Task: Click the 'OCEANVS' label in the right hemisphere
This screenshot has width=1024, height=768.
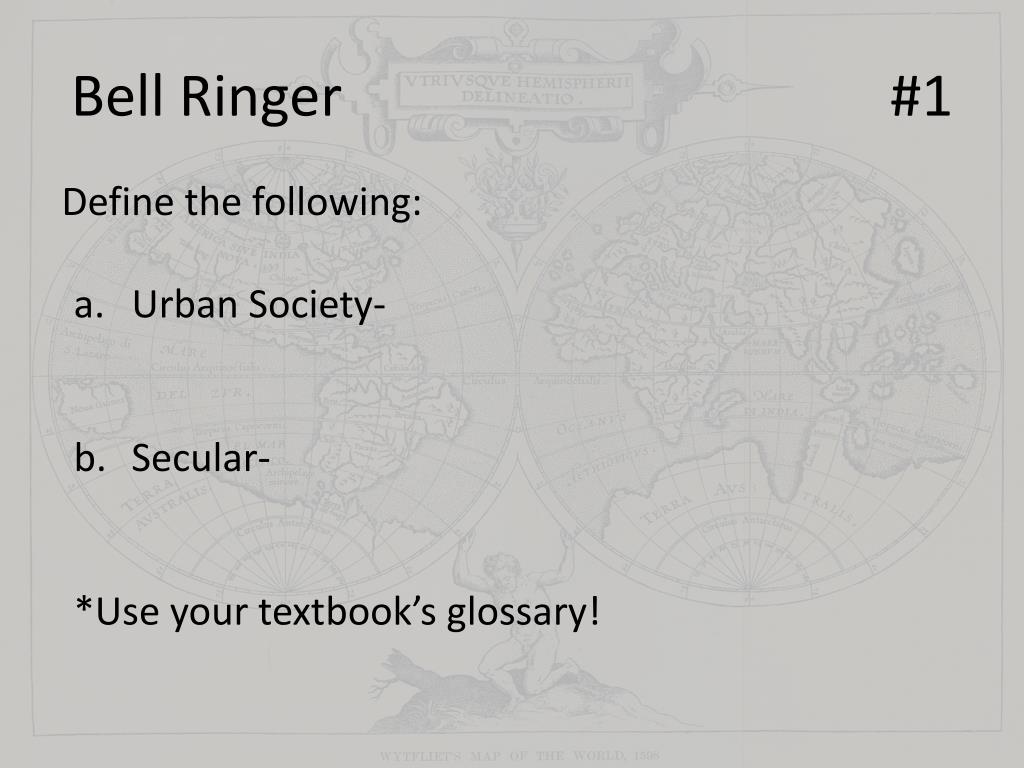Action: (x=591, y=423)
